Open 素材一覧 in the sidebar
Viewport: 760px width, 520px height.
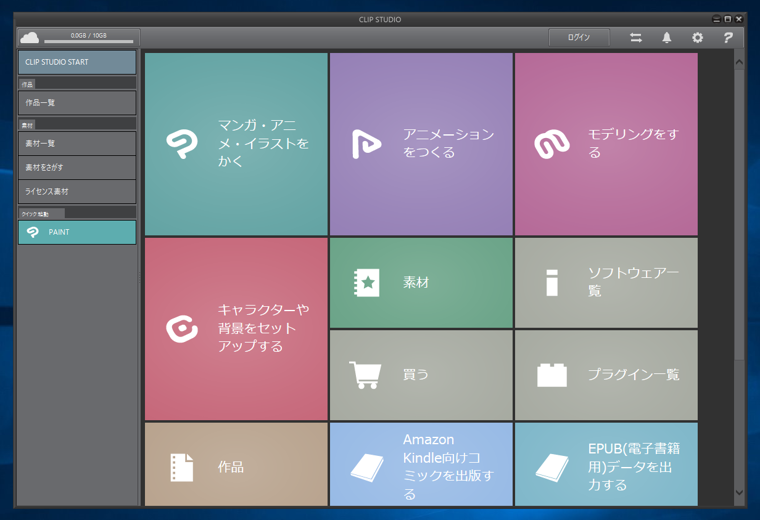point(77,143)
